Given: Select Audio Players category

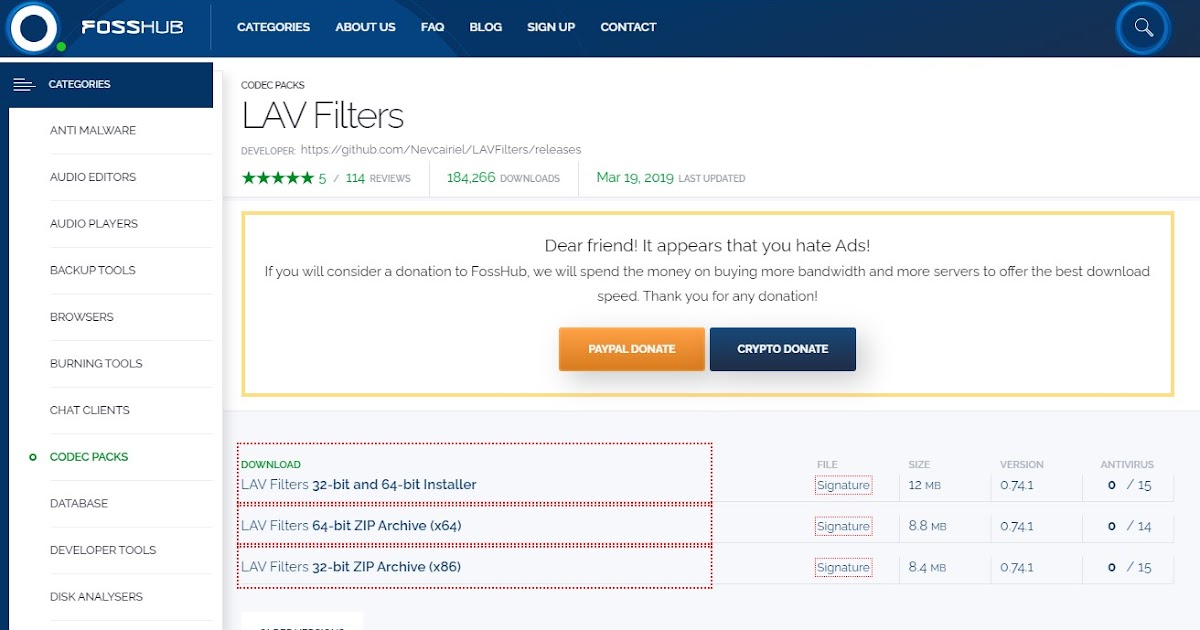Looking at the screenshot, I should pos(94,224).
